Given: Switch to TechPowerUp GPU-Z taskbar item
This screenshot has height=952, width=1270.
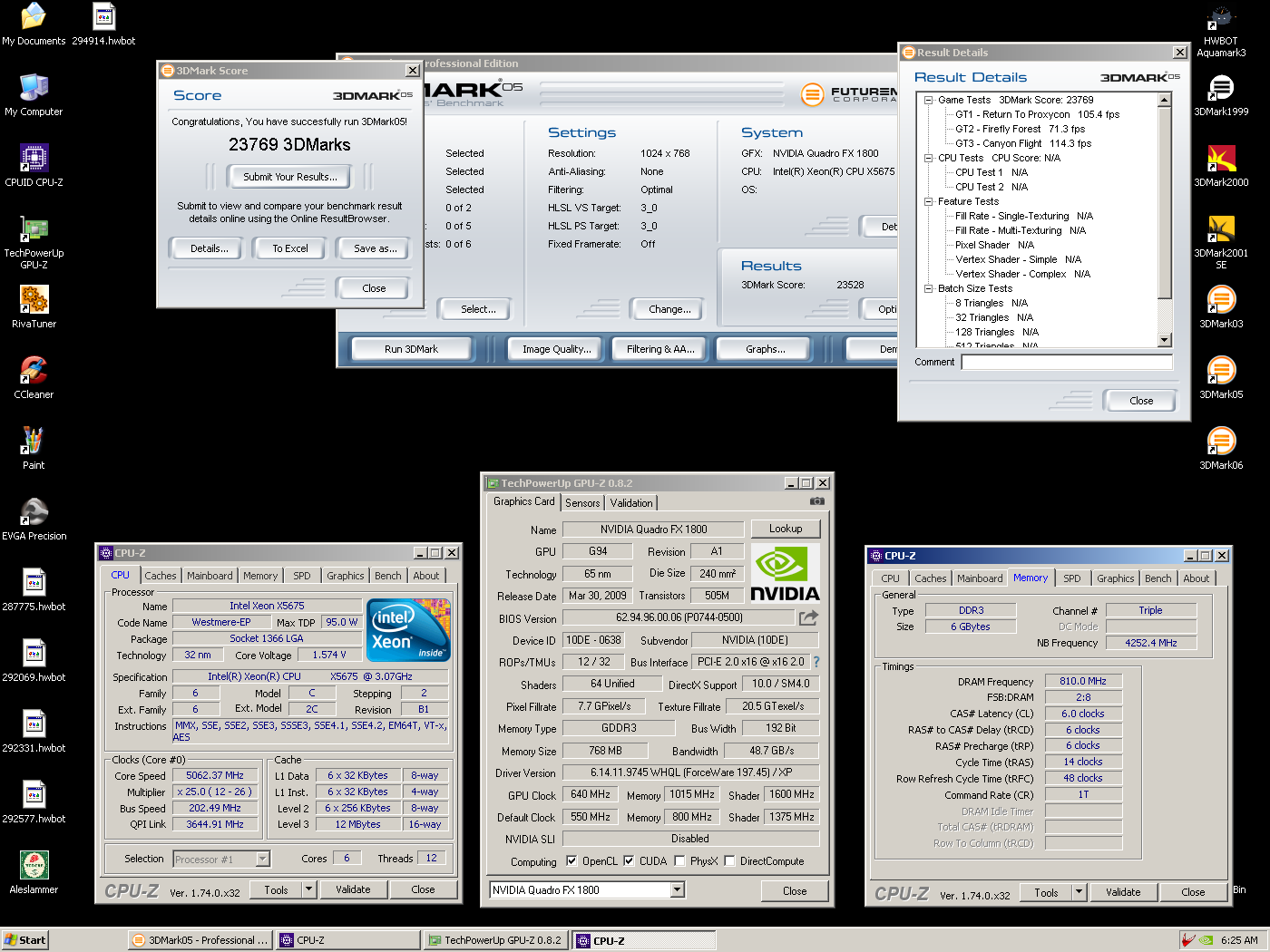Looking at the screenshot, I should (x=495, y=940).
